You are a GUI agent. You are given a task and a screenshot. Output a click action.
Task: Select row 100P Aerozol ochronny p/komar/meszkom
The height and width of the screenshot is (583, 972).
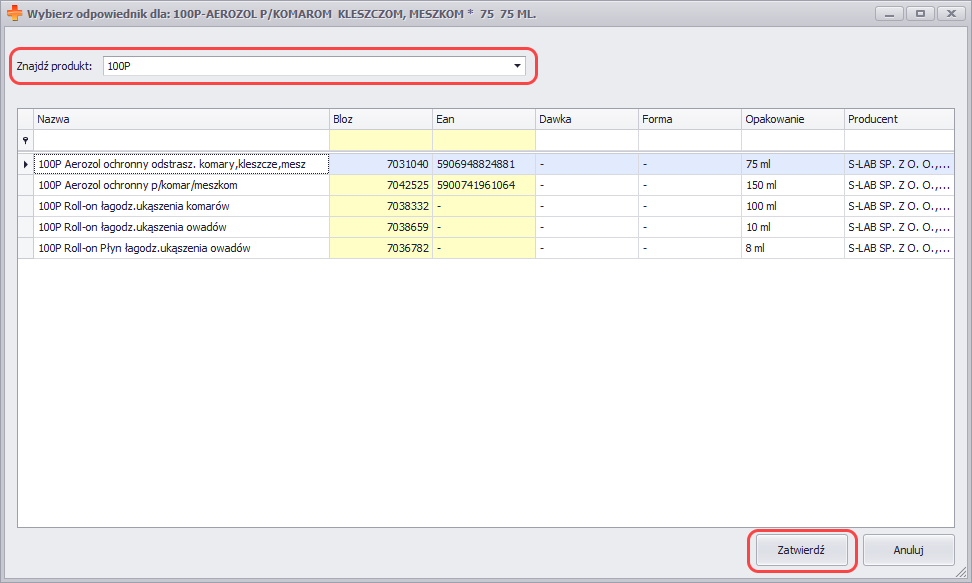click(x=180, y=185)
